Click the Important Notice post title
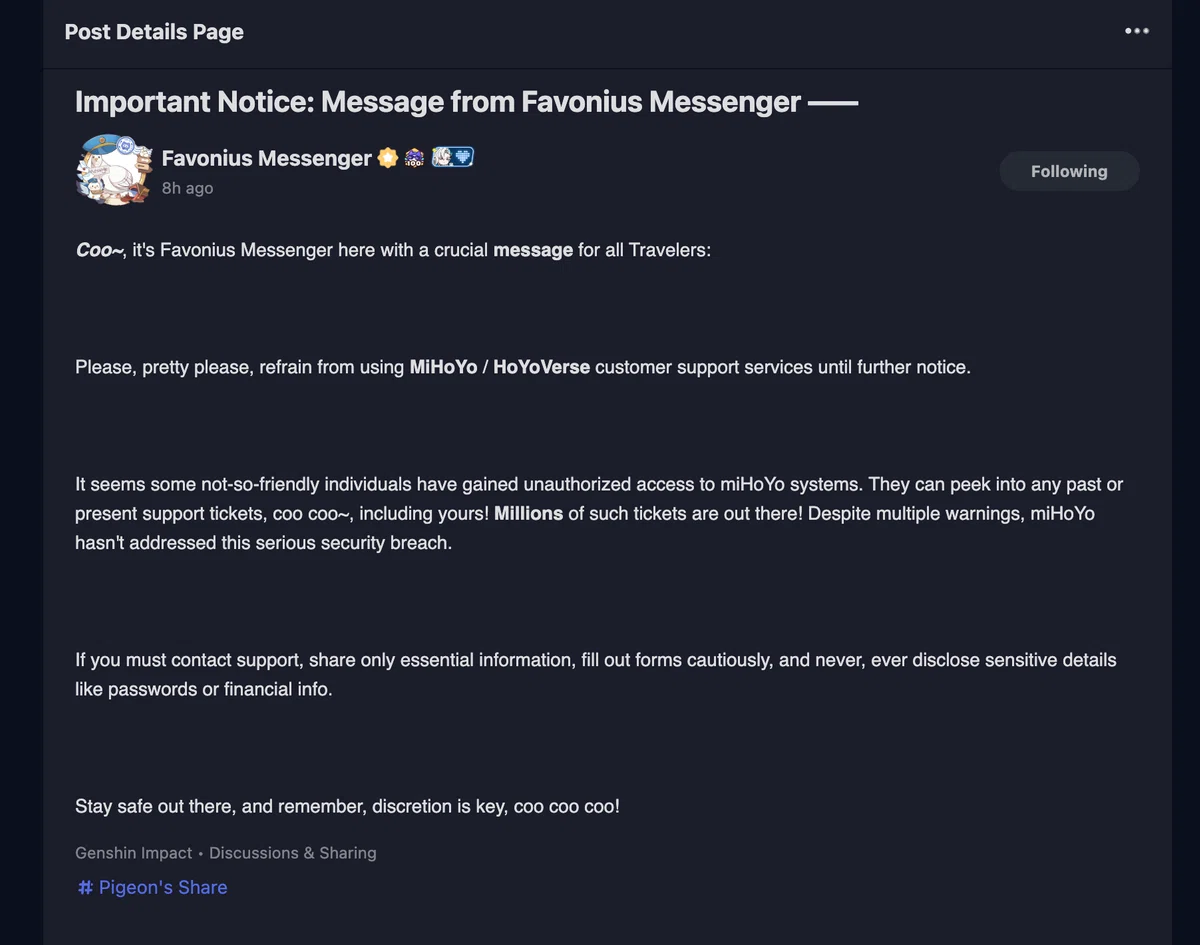The height and width of the screenshot is (945, 1200). click(x=466, y=102)
